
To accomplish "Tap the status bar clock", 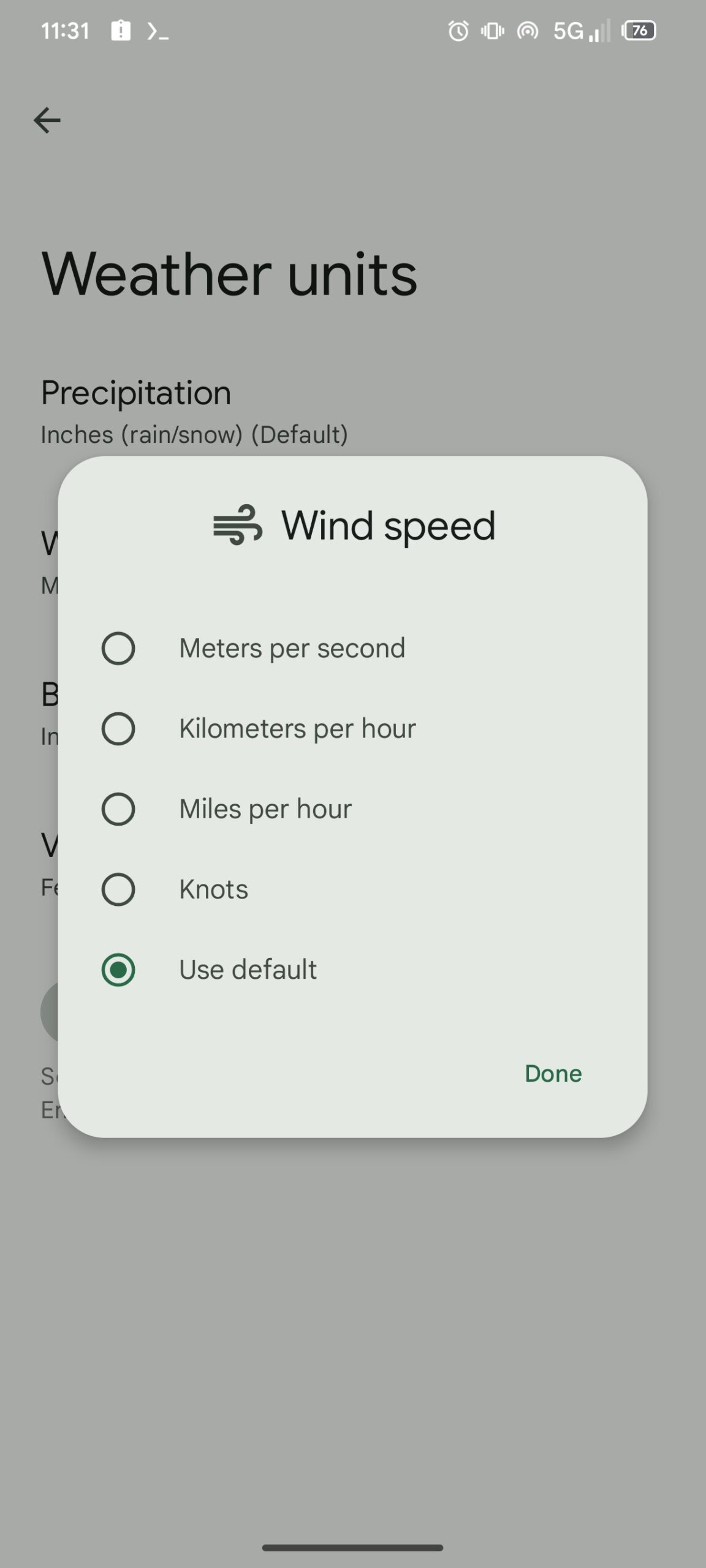I will click(65, 31).
